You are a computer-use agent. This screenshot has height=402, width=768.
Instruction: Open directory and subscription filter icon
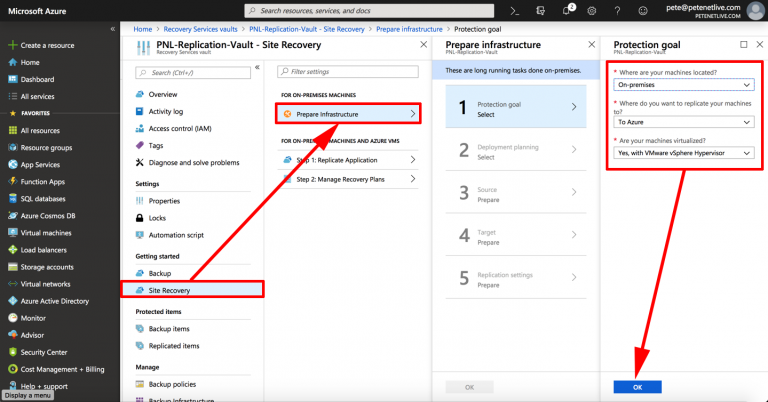pos(540,10)
